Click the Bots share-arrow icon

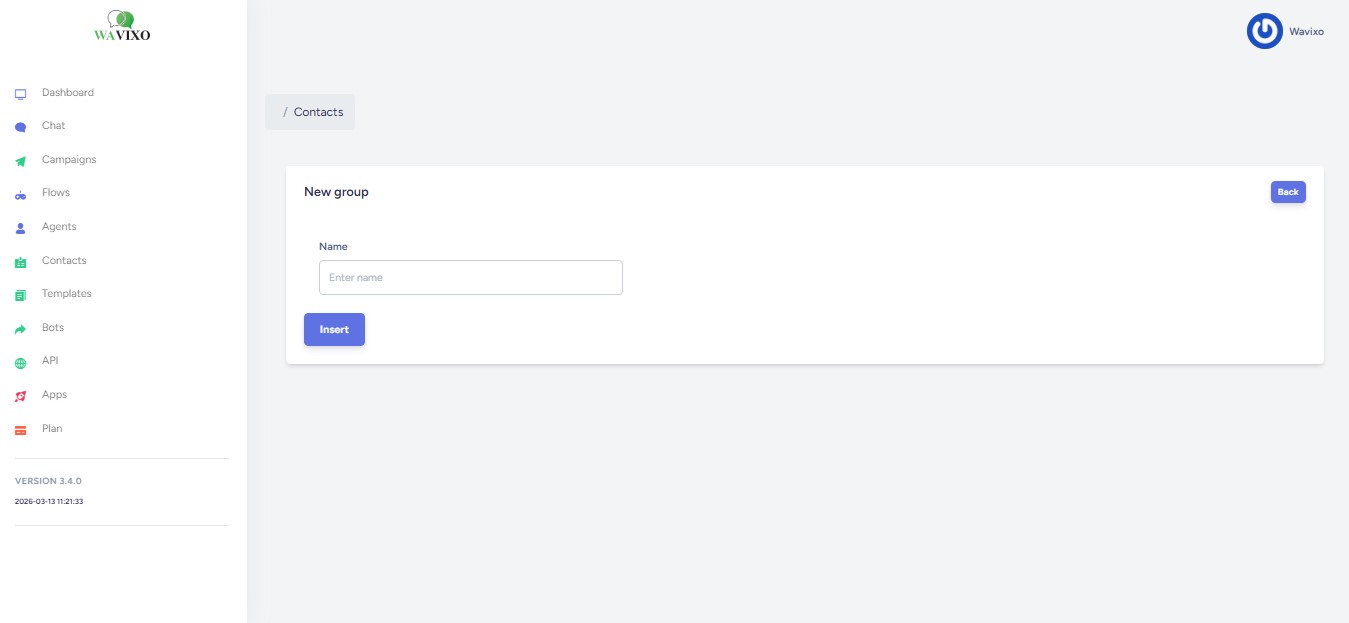tap(20, 329)
